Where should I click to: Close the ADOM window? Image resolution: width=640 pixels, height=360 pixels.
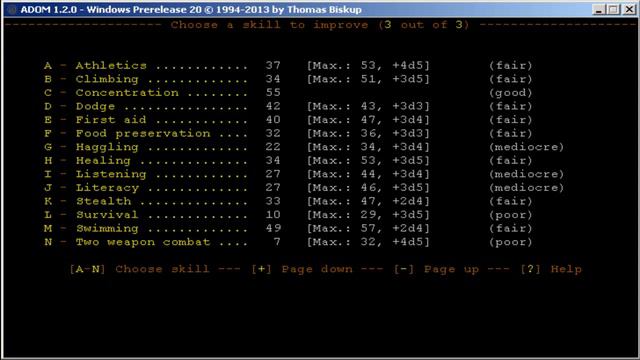click(629, 9)
